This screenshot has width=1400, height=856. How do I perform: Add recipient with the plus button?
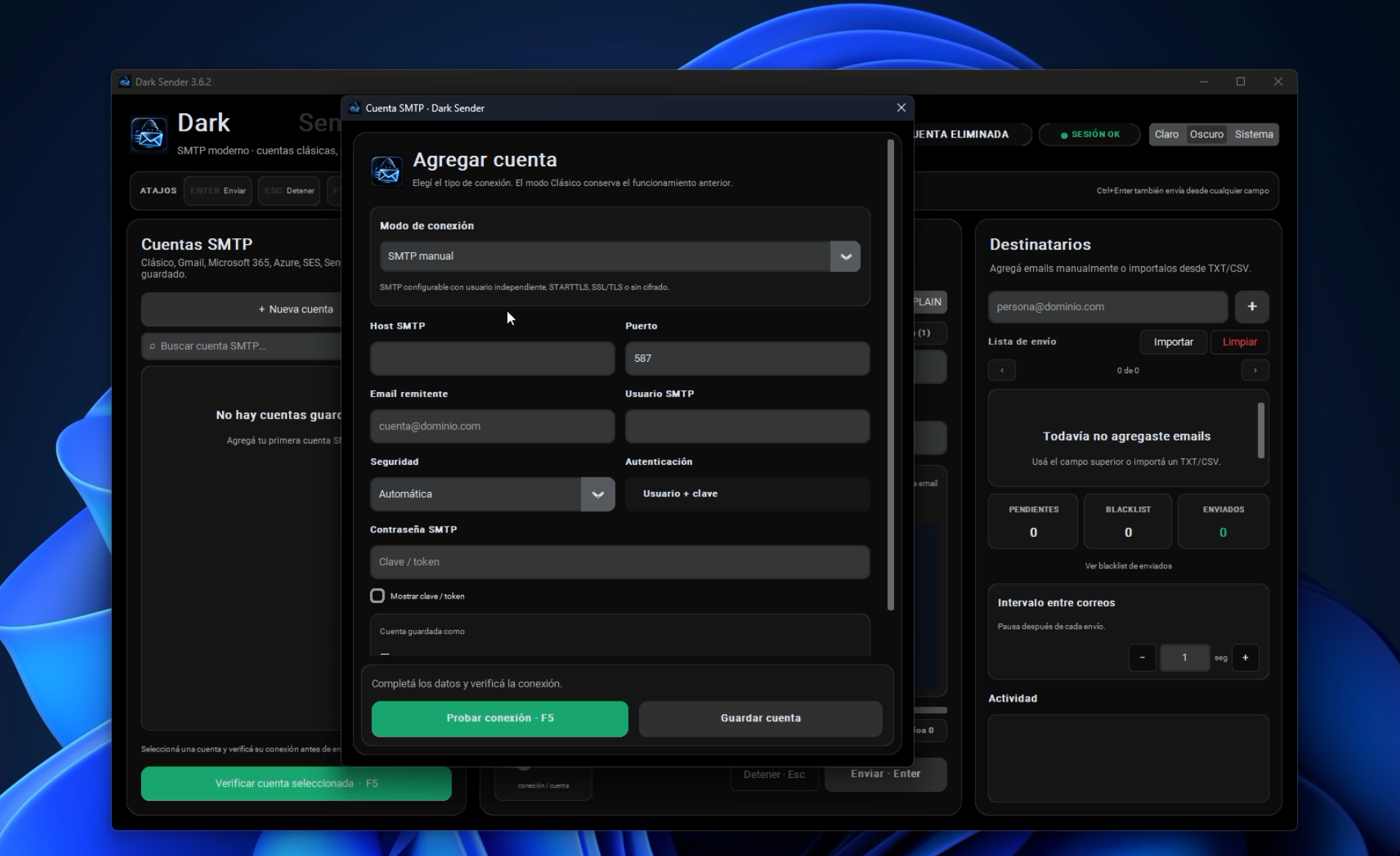click(x=1251, y=307)
